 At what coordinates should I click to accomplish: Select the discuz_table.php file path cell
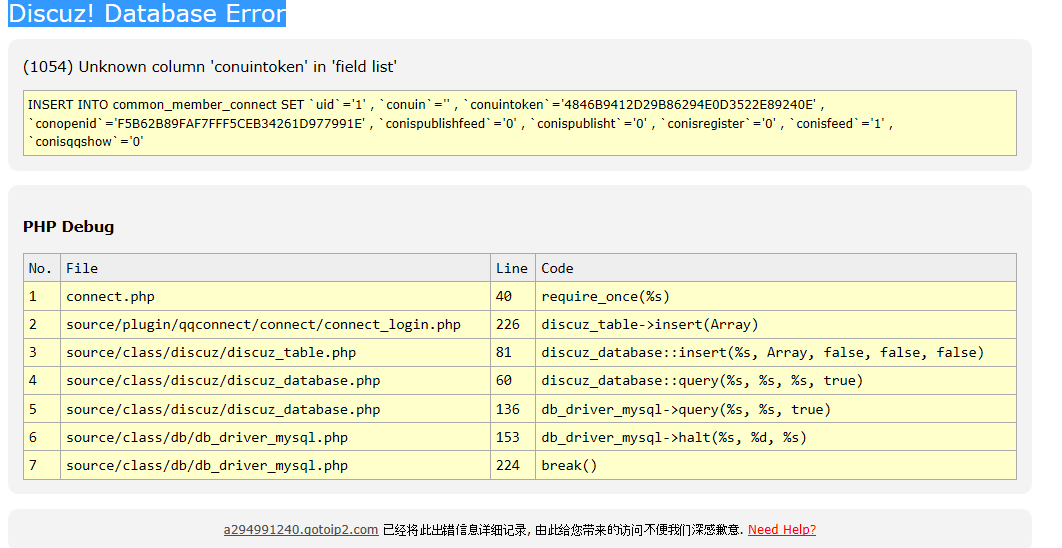(211, 352)
